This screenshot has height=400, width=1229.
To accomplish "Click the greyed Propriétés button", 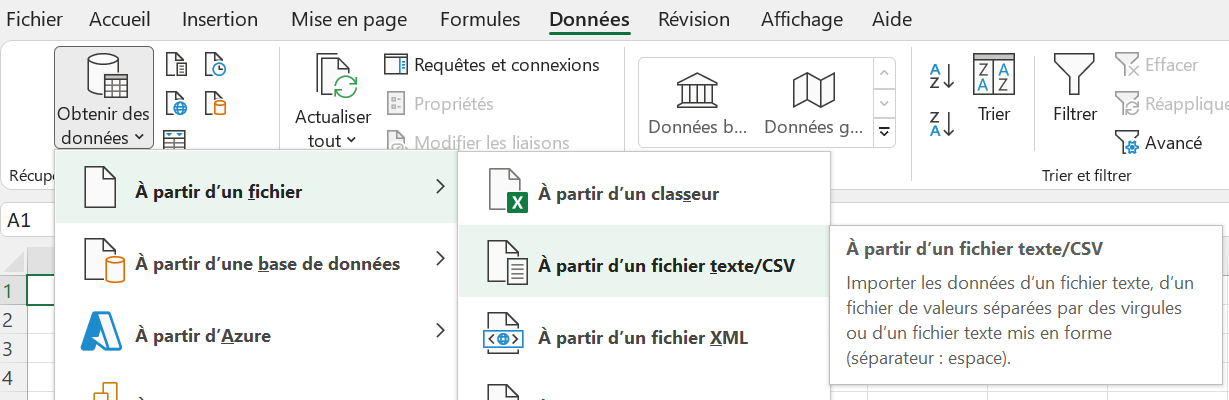I will point(440,104).
